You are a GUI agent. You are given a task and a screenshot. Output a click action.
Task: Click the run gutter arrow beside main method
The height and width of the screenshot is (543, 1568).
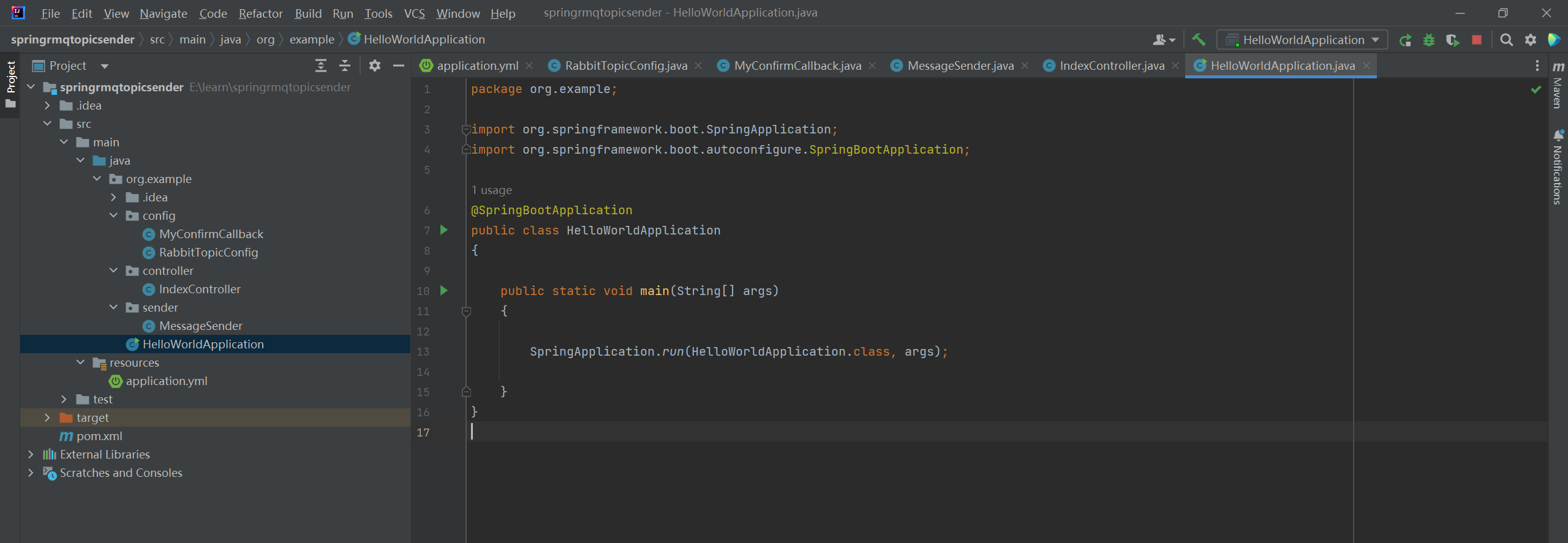click(444, 291)
